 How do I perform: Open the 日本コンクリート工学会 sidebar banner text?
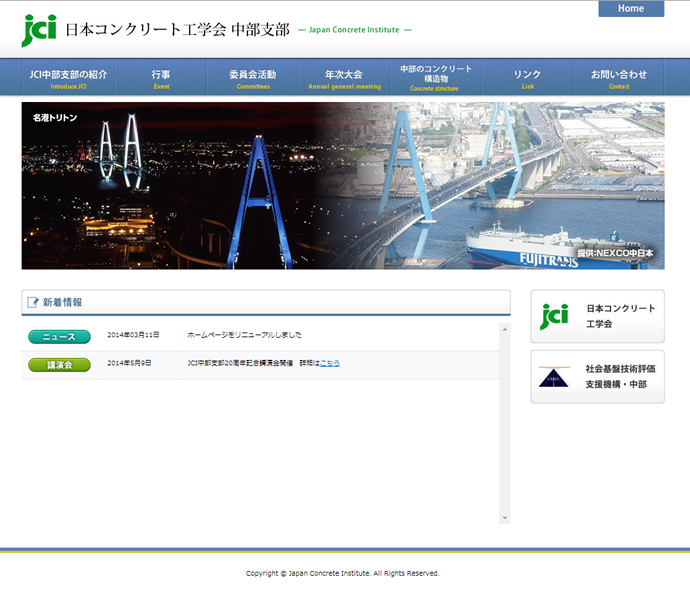coord(620,316)
